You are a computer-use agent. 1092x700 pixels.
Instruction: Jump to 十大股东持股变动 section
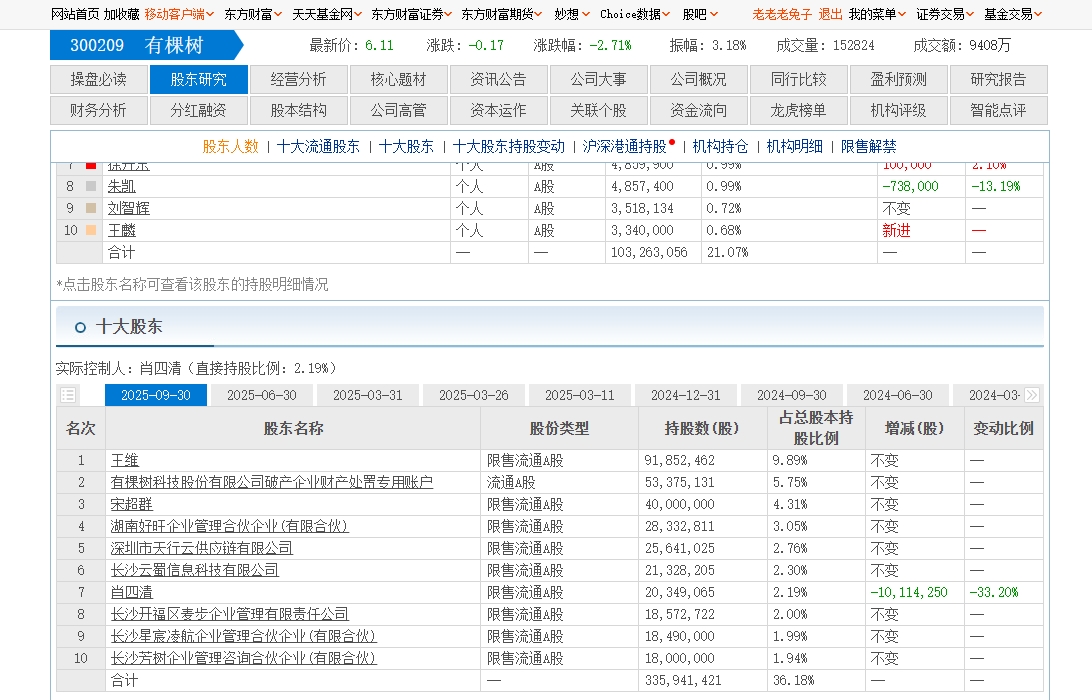tap(508, 146)
